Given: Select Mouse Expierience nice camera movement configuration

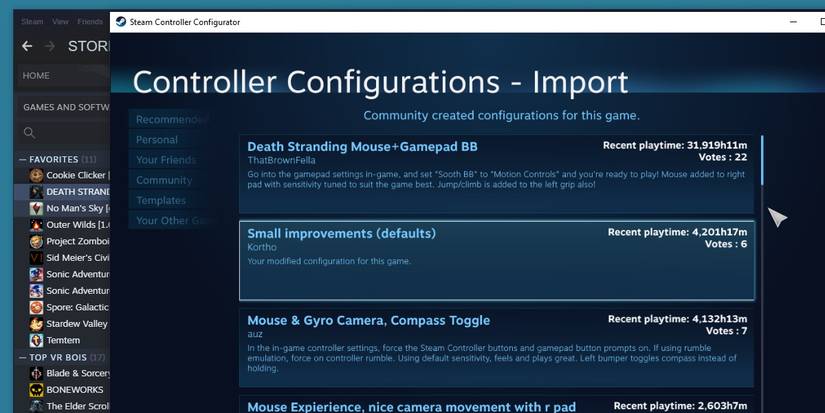Looking at the screenshot, I should tap(497, 404).
